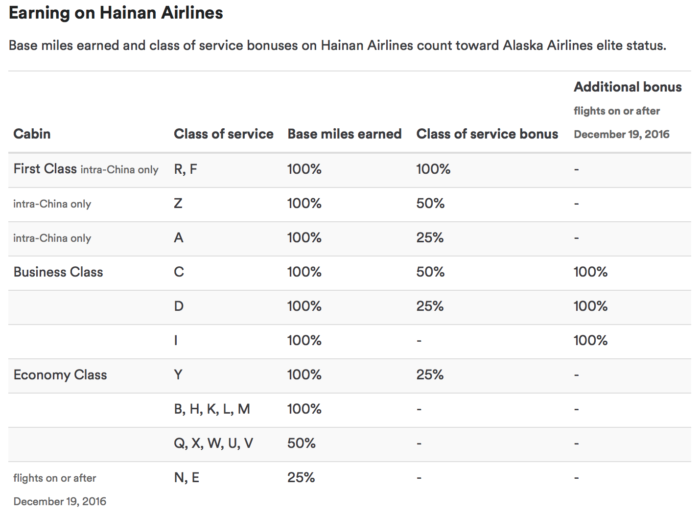Click the Business Class cabin label
The image size is (700, 513).
tap(58, 272)
